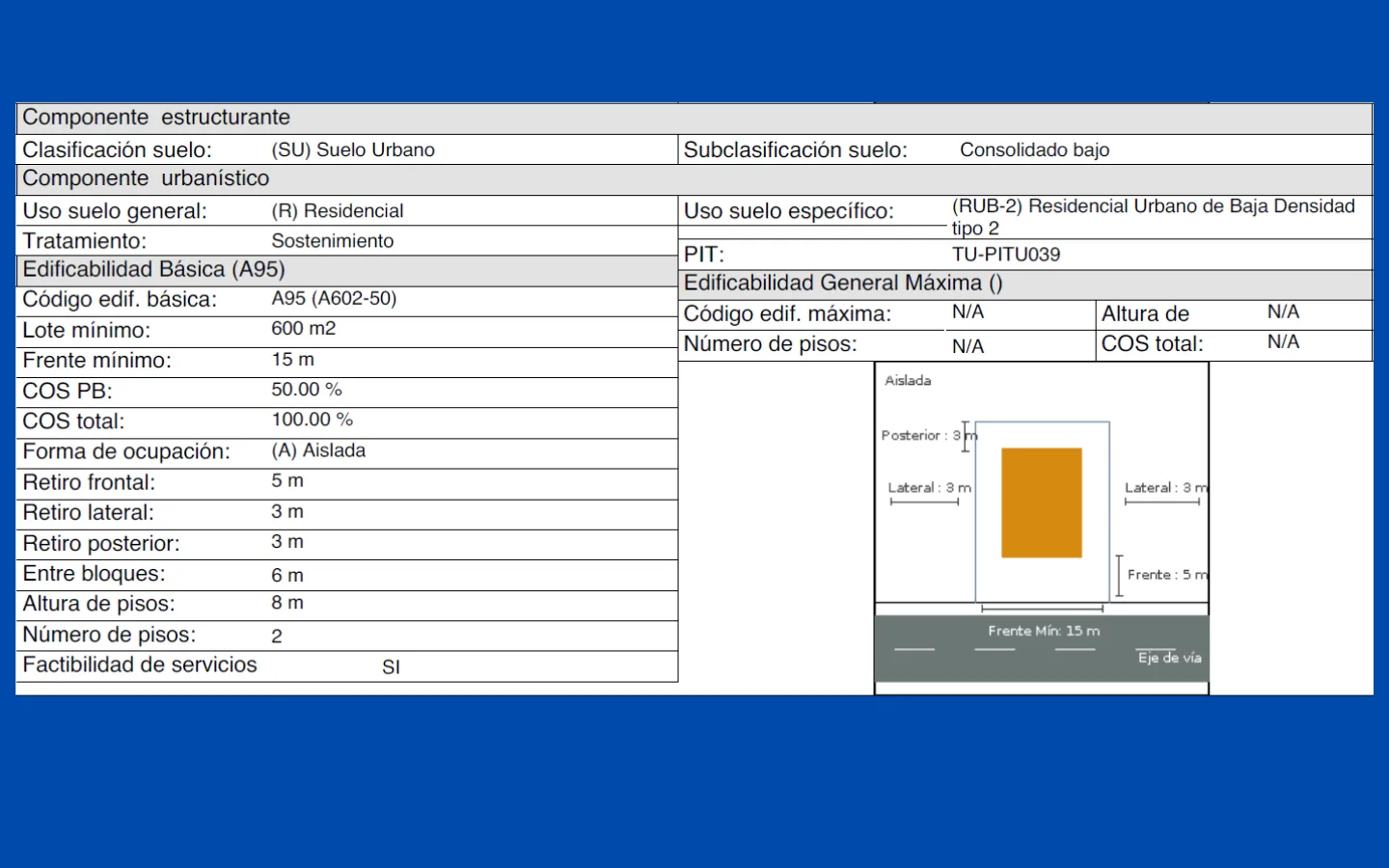Click the 'Lote mínimo:' label

[87, 331]
